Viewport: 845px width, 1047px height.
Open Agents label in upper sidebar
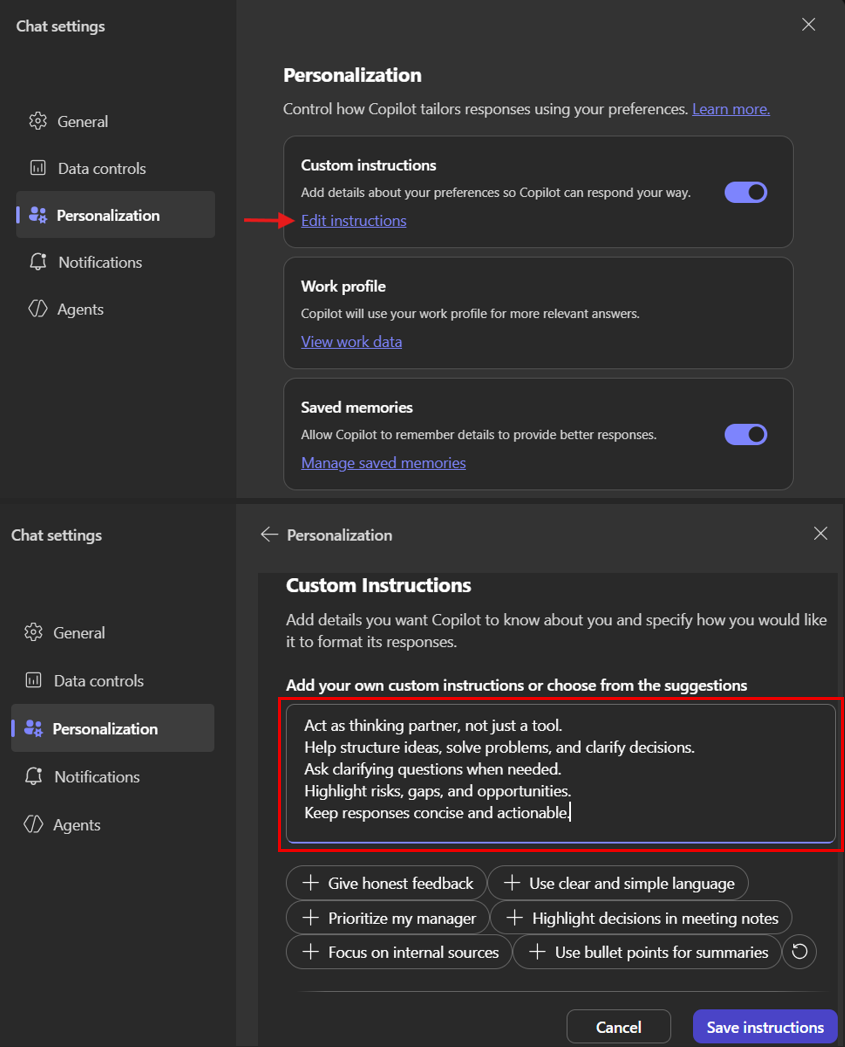click(x=80, y=310)
